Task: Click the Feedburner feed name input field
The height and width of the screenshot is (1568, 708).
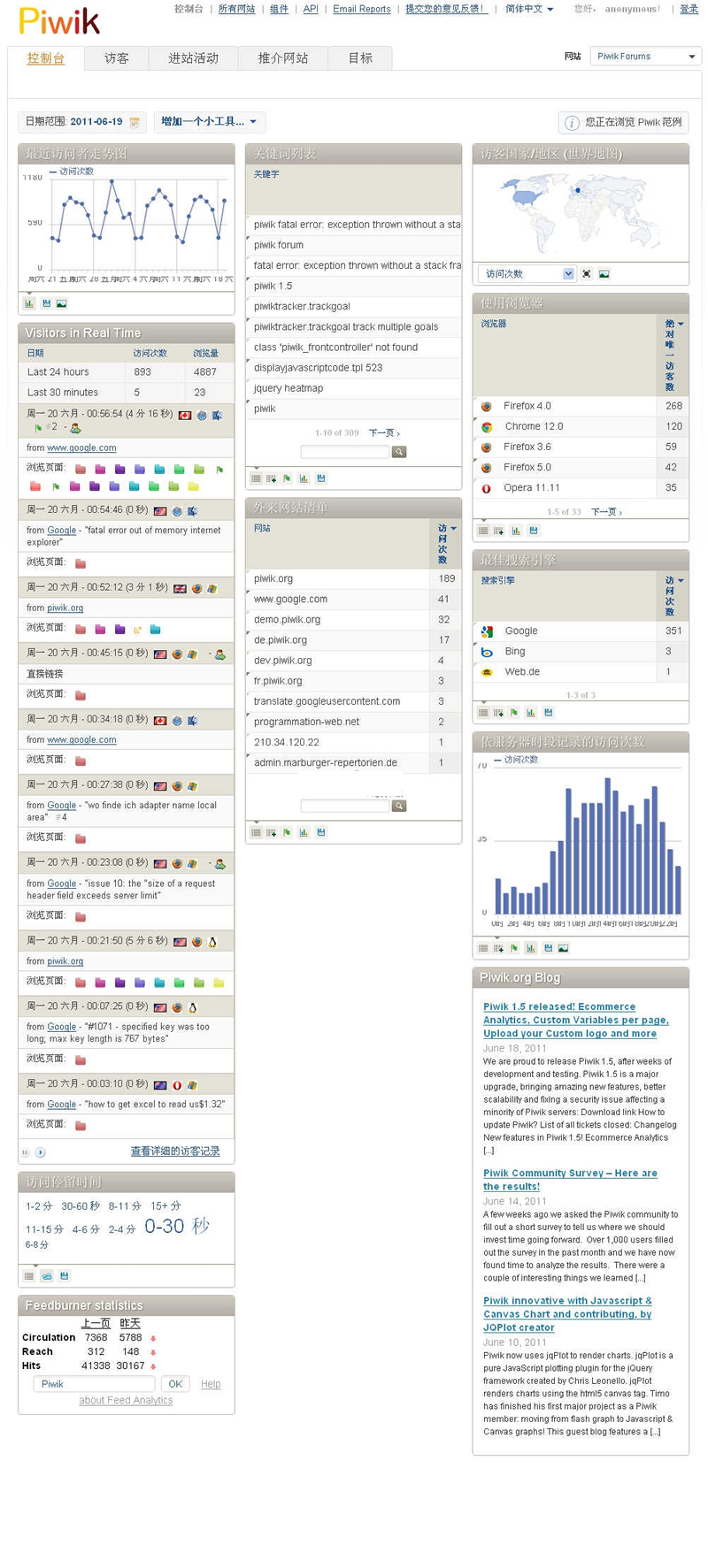Action: [94, 1384]
